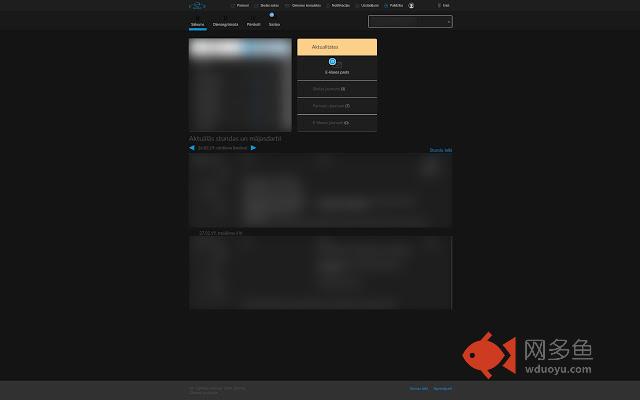Viewport: 640px width, 400px height.
Task: Select the Sekmes tab
Action: [273, 24]
